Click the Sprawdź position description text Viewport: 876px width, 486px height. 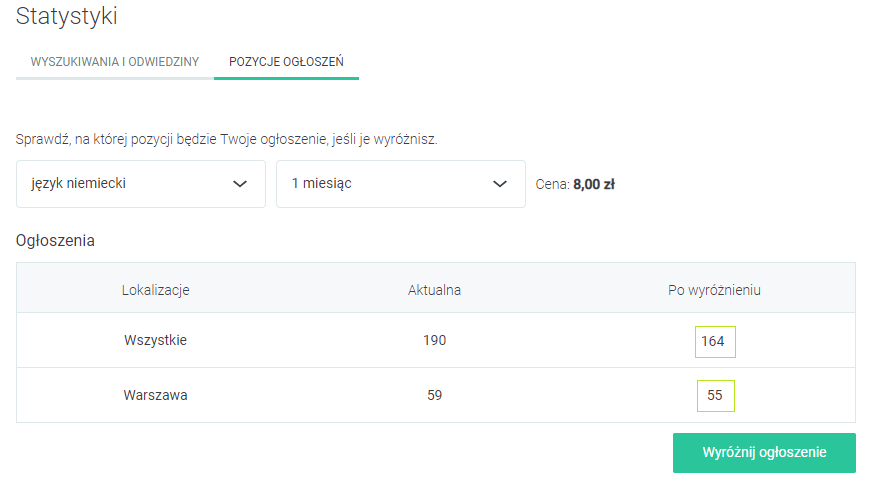[227, 139]
